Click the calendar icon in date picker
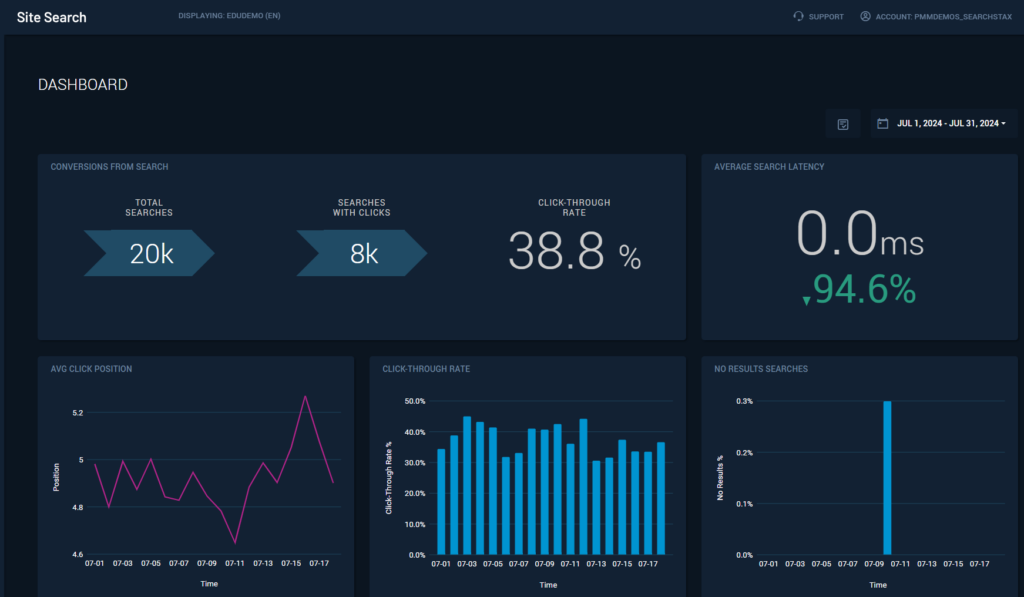This screenshot has height=597, width=1024. tap(882, 123)
